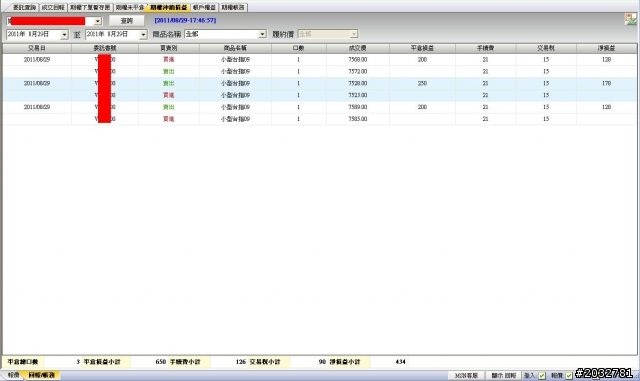
Task: Select the cell with price 7585.00
Action: 358,119
